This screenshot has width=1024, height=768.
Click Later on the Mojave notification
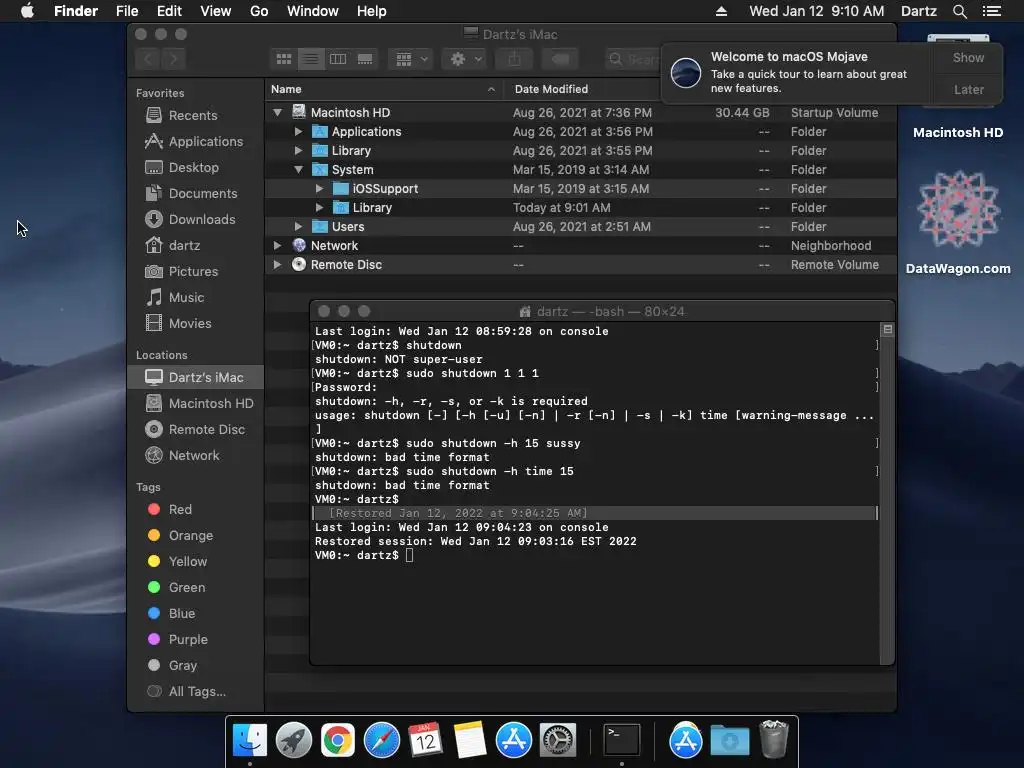(968, 89)
